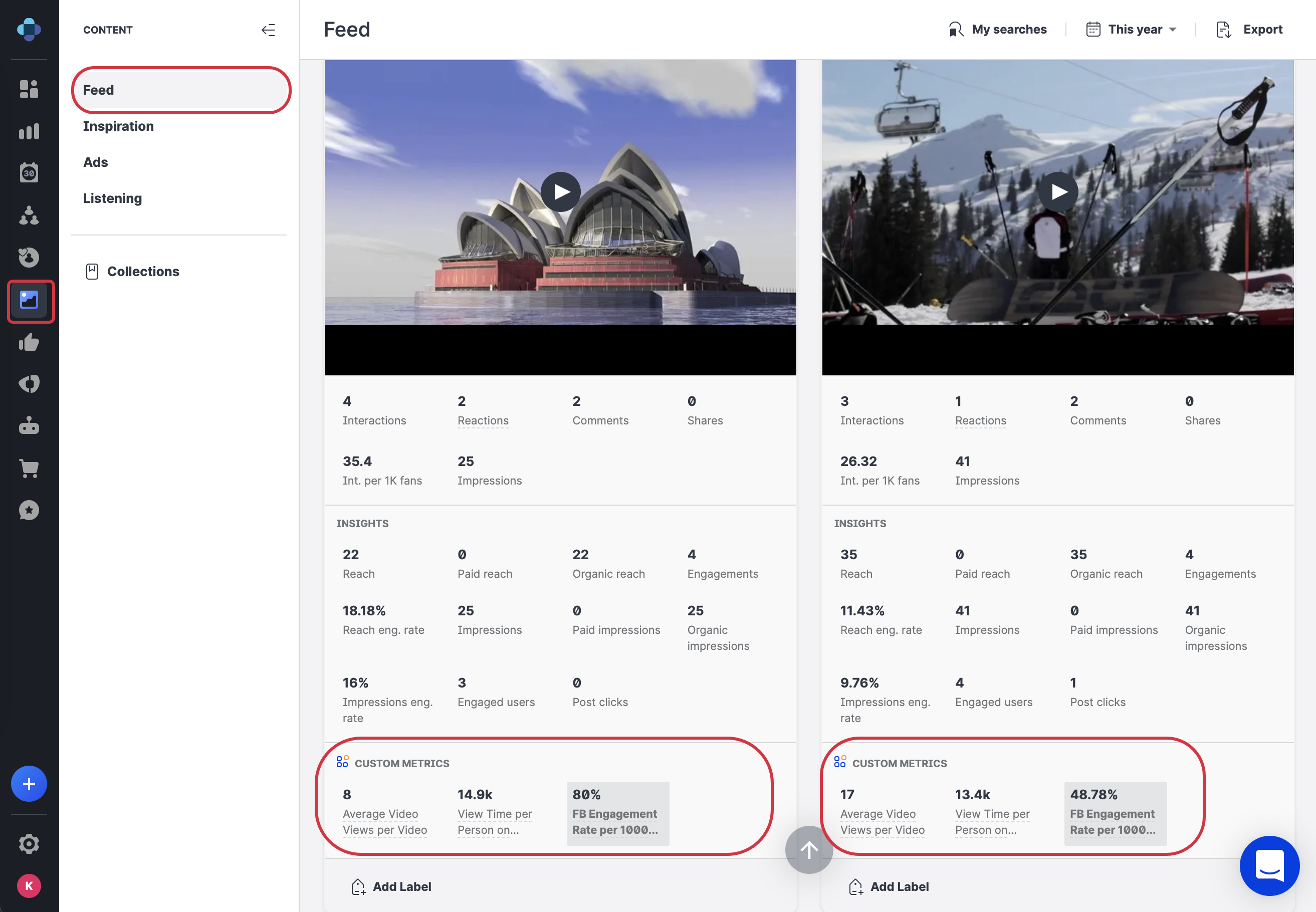Image resolution: width=1316 pixels, height=912 pixels.
Task: Open the dashboard grid icon in sidebar
Action: pos(29,89)
